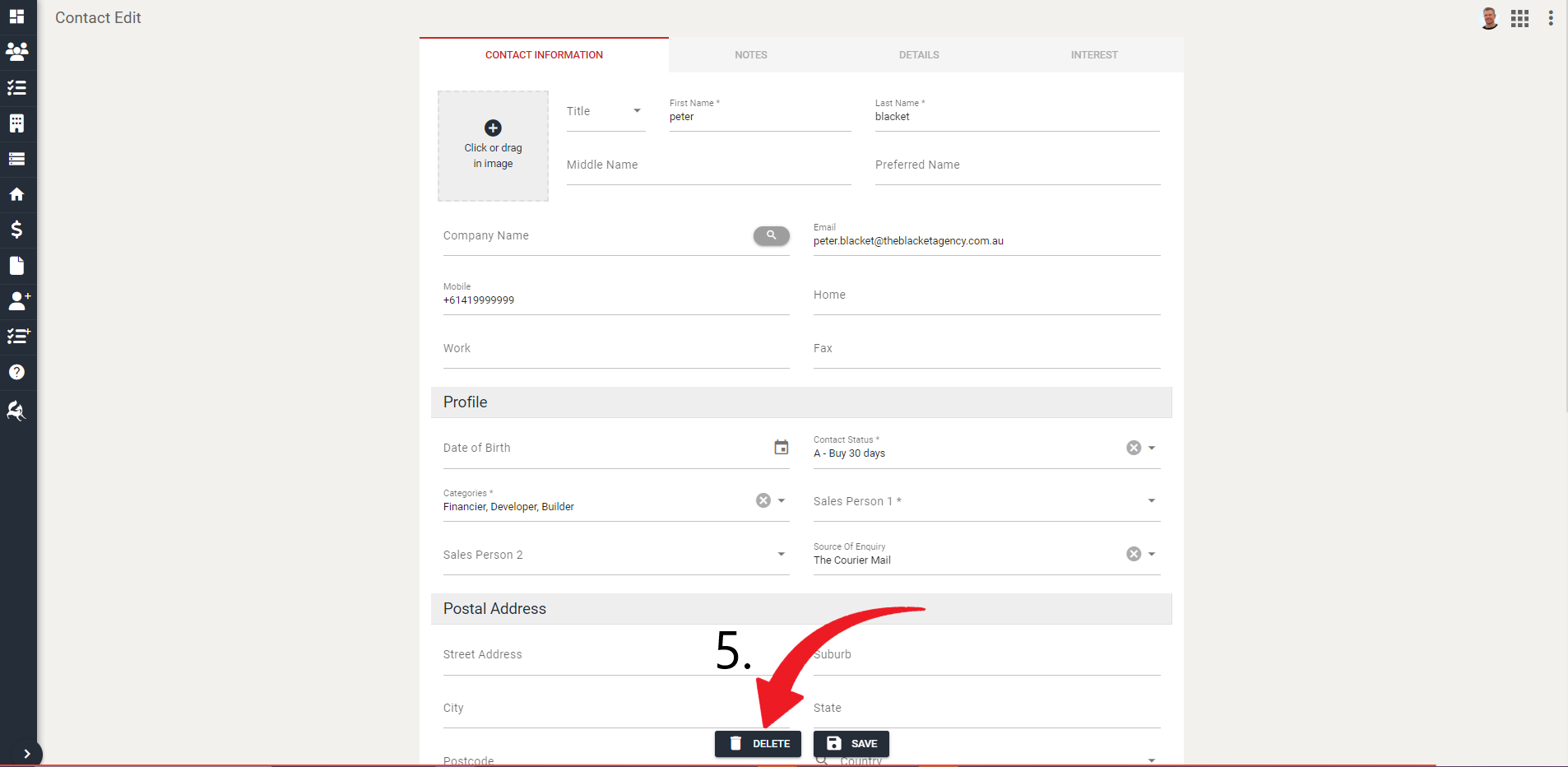
Task: Open the building icon in sidebar
Action: coord(16,123)
